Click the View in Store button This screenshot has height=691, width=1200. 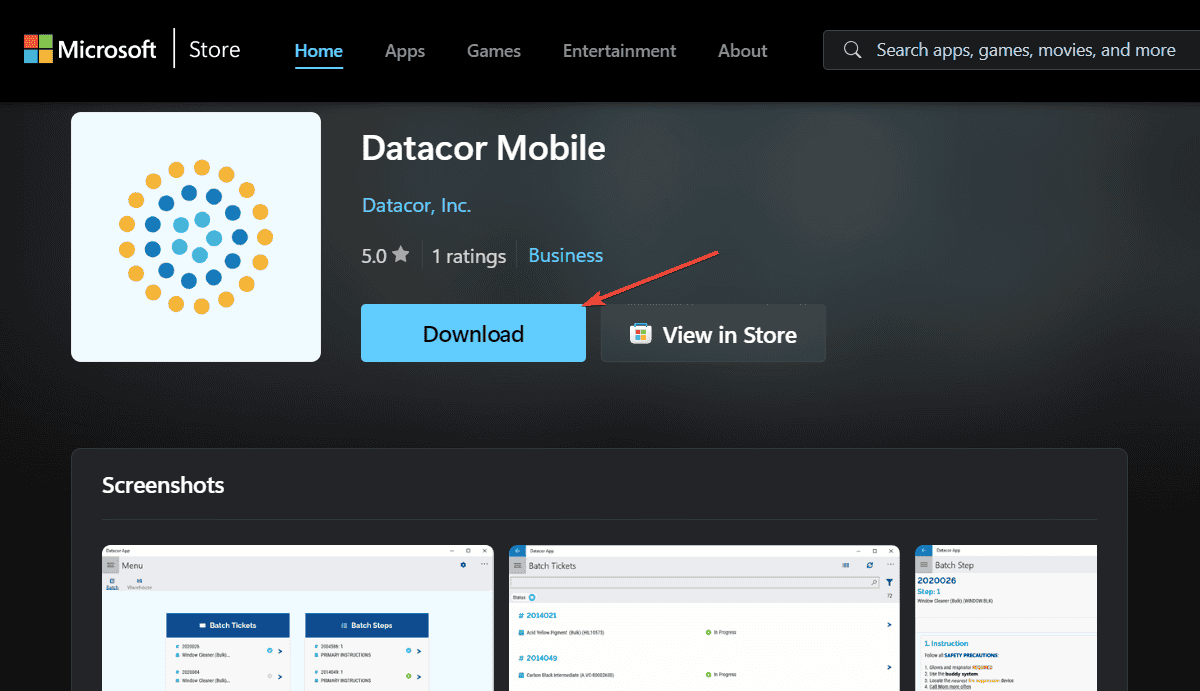coord(713,334)
